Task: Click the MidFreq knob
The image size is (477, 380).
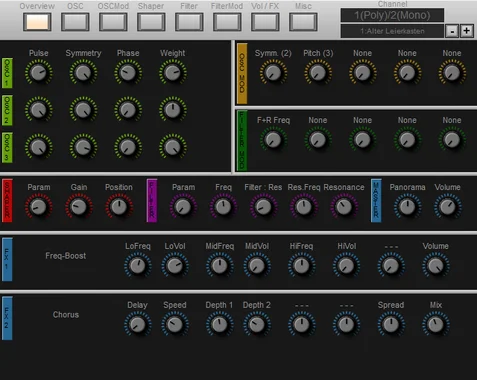Action: coord(219,266)
